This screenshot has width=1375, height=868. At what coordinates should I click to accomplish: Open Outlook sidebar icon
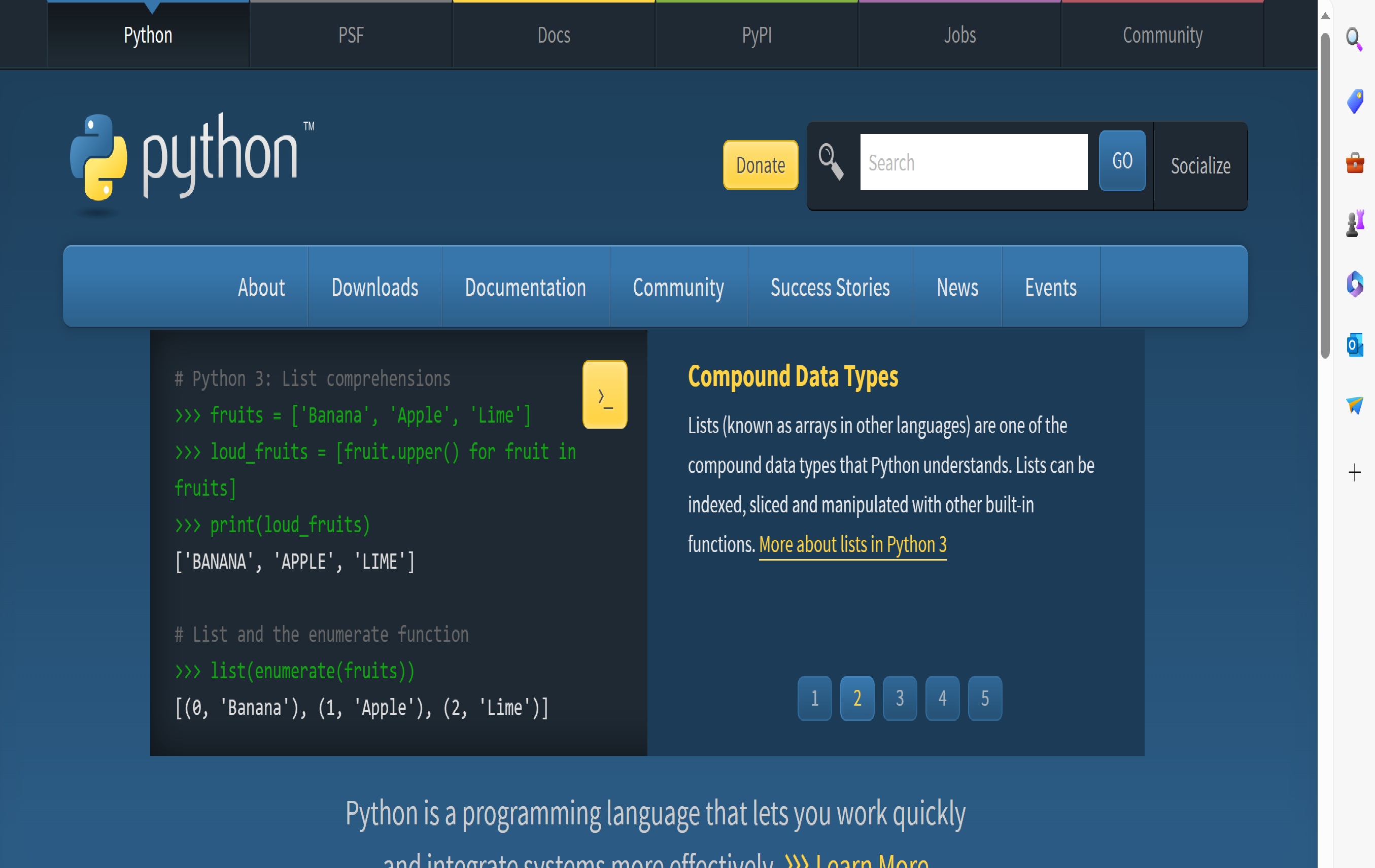[1354, 345]
